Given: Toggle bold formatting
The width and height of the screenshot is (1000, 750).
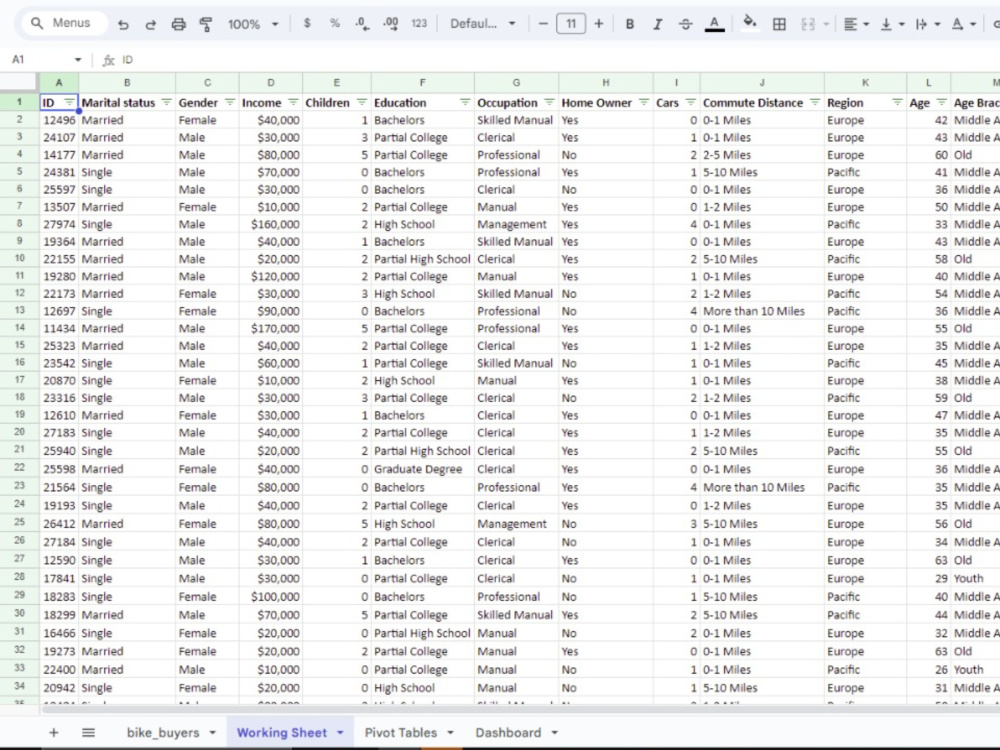Looking at the screenshot, I should 629,24.
